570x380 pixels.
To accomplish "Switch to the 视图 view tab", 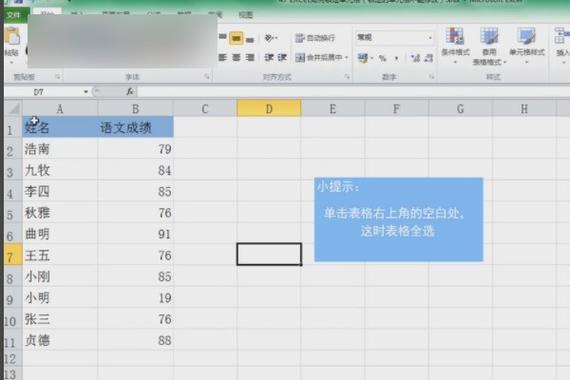I will pos(246,15).
